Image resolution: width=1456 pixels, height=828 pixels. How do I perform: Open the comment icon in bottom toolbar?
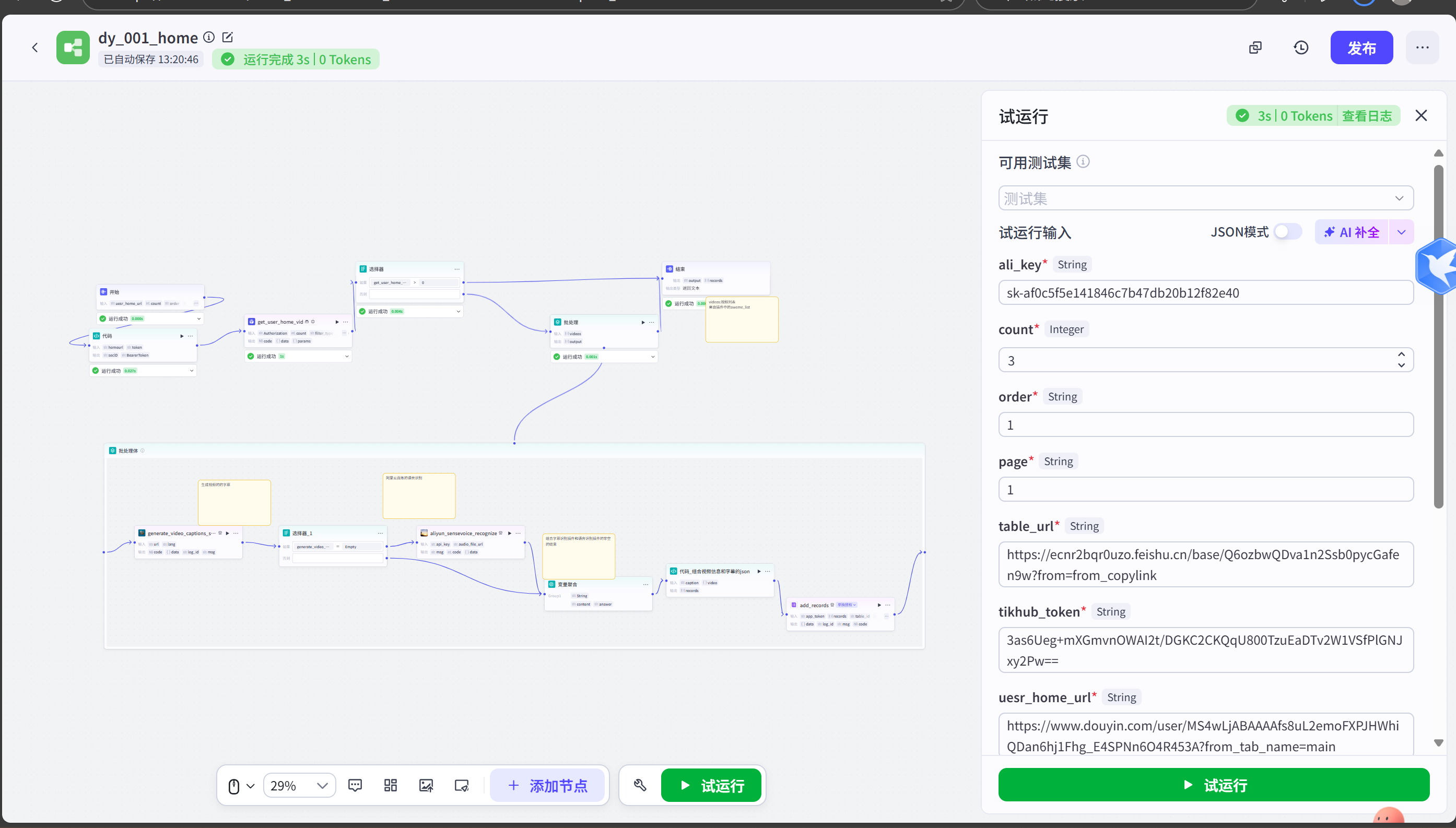click(355, 785)
